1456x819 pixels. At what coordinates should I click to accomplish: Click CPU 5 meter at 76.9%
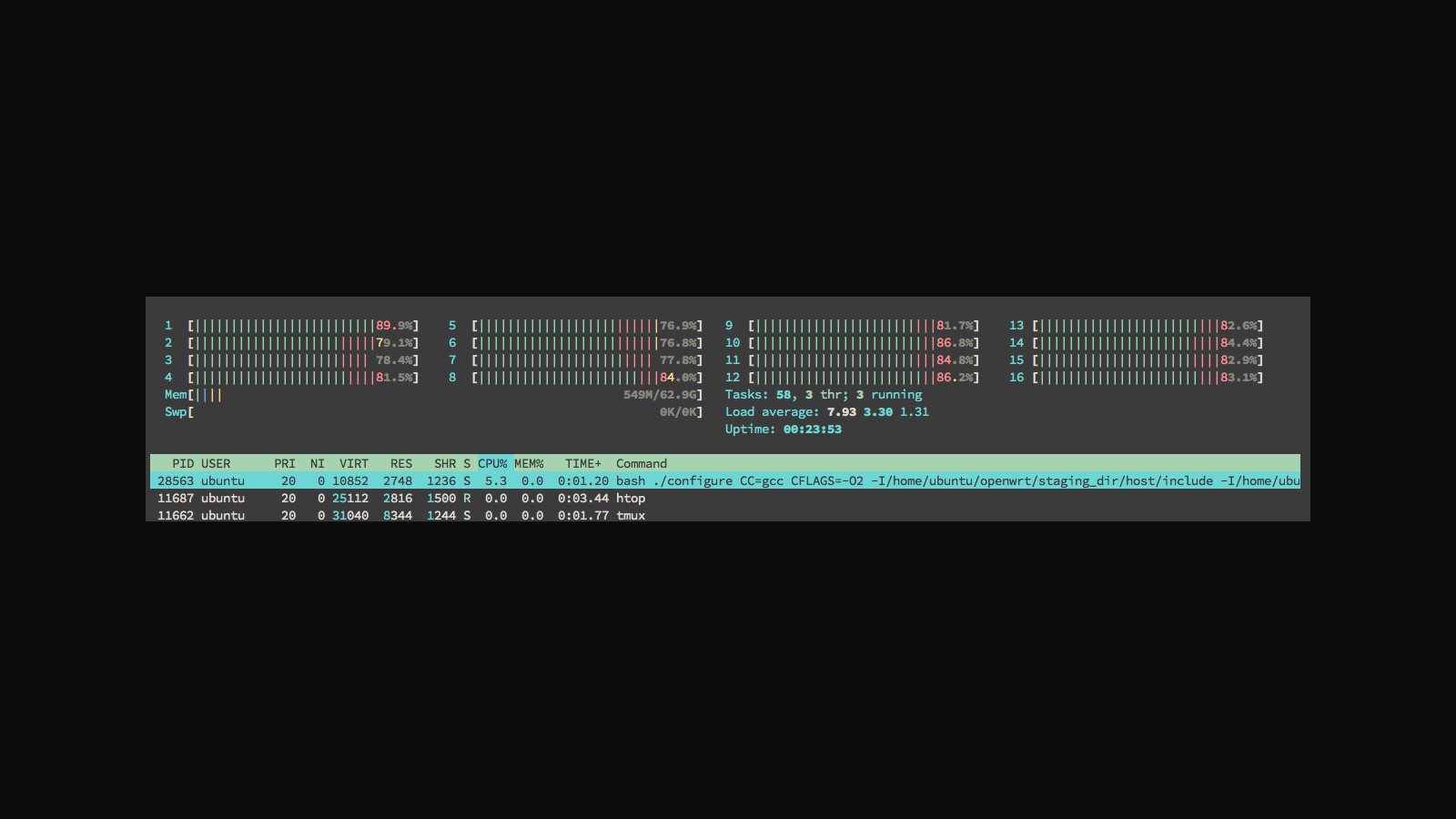click(x=576, y=325)
